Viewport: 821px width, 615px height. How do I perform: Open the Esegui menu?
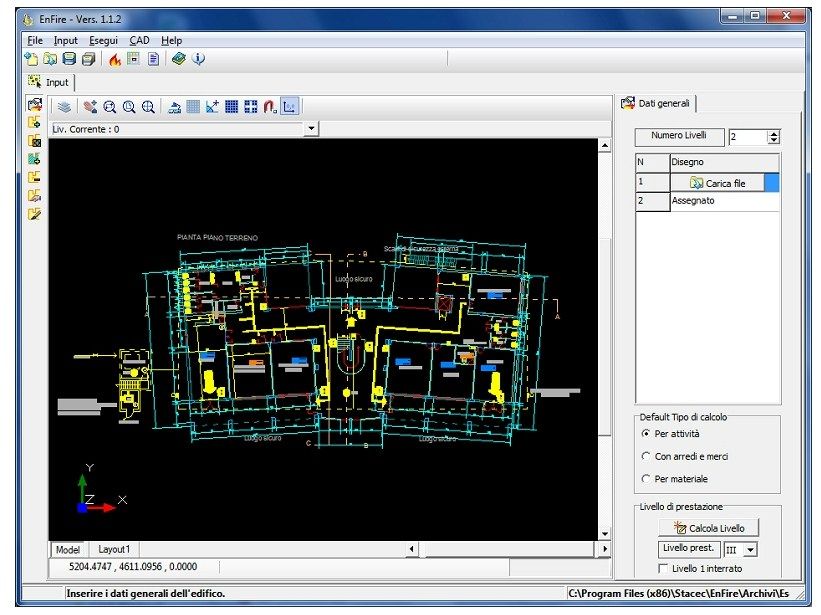103,40
